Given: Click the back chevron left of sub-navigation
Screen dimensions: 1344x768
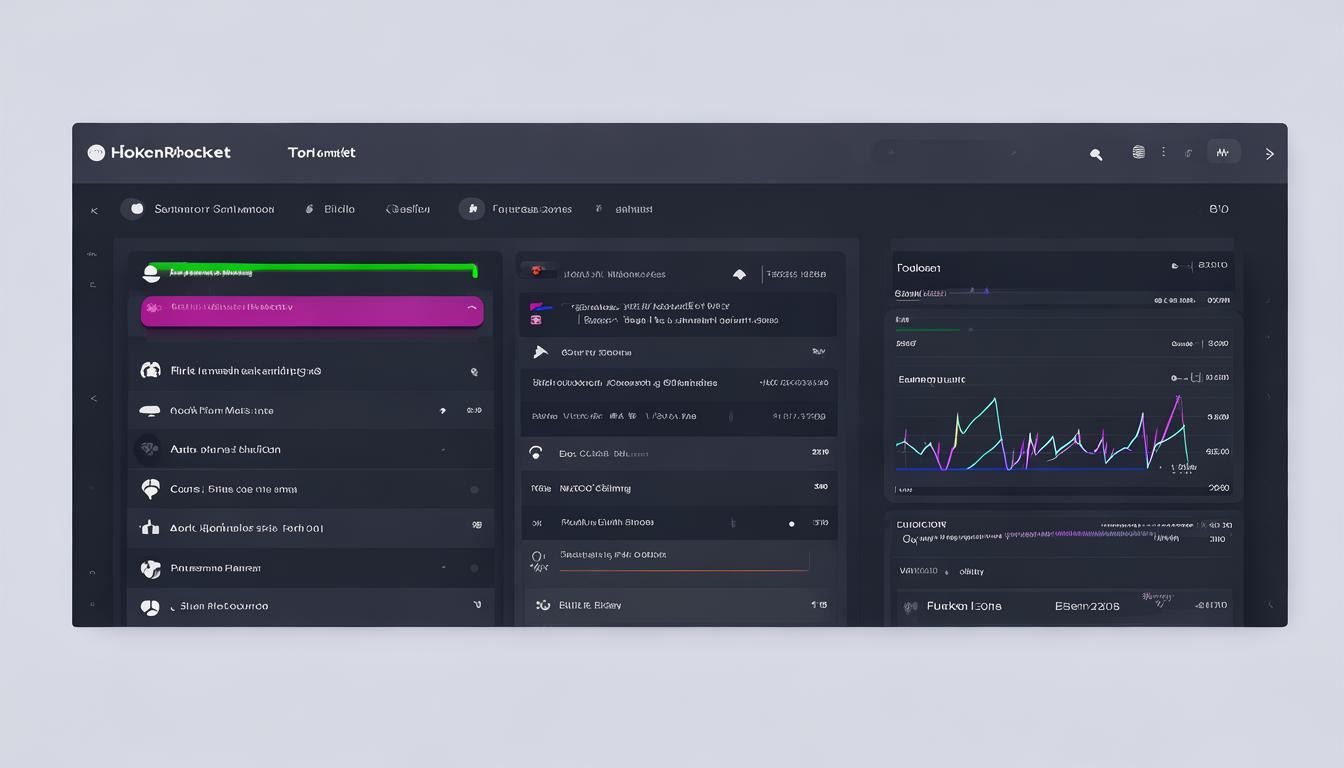Looking at the screenshot, I should [x=94, y=211].
